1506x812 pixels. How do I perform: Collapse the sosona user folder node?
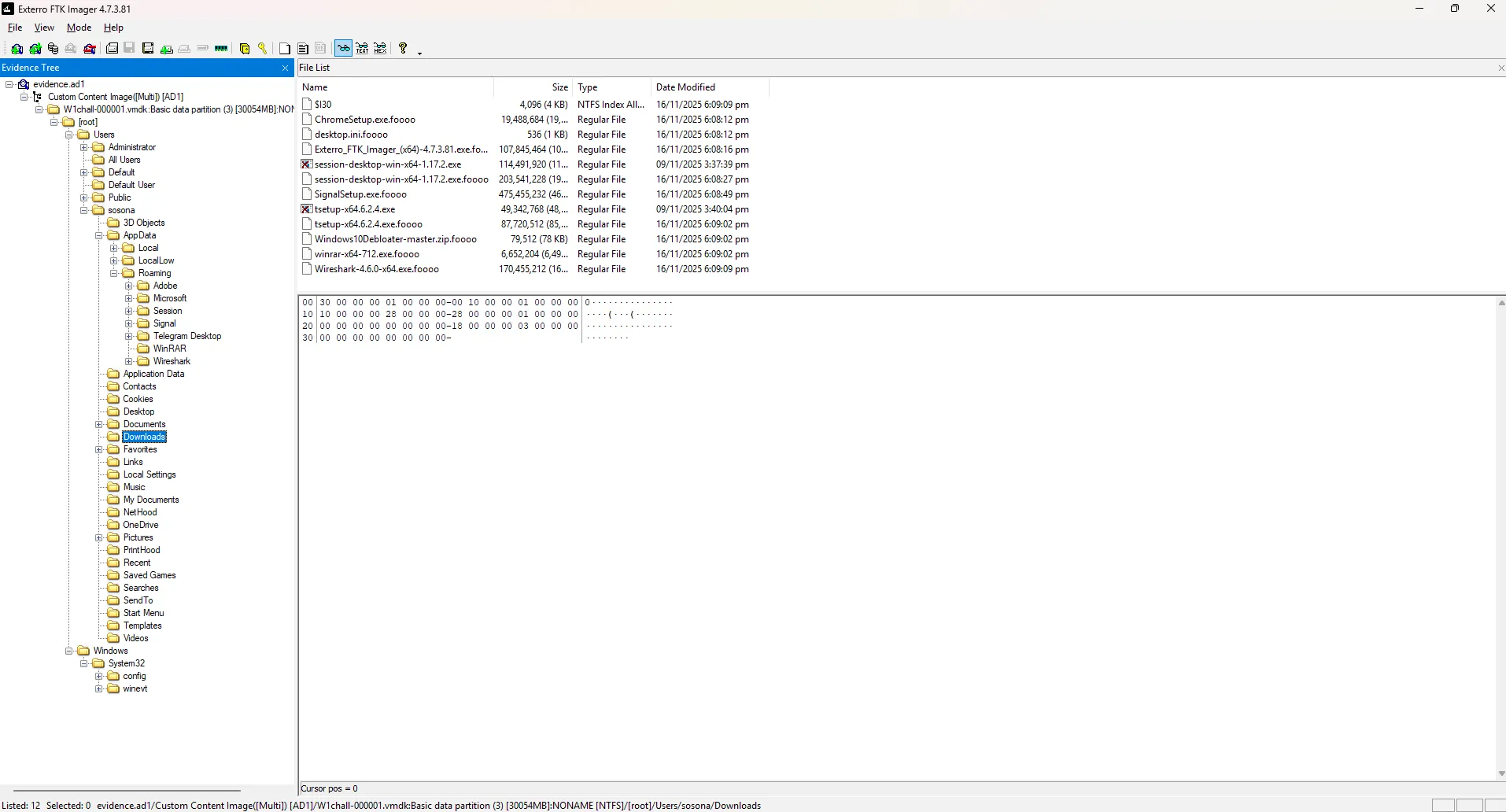click(84, 210)
